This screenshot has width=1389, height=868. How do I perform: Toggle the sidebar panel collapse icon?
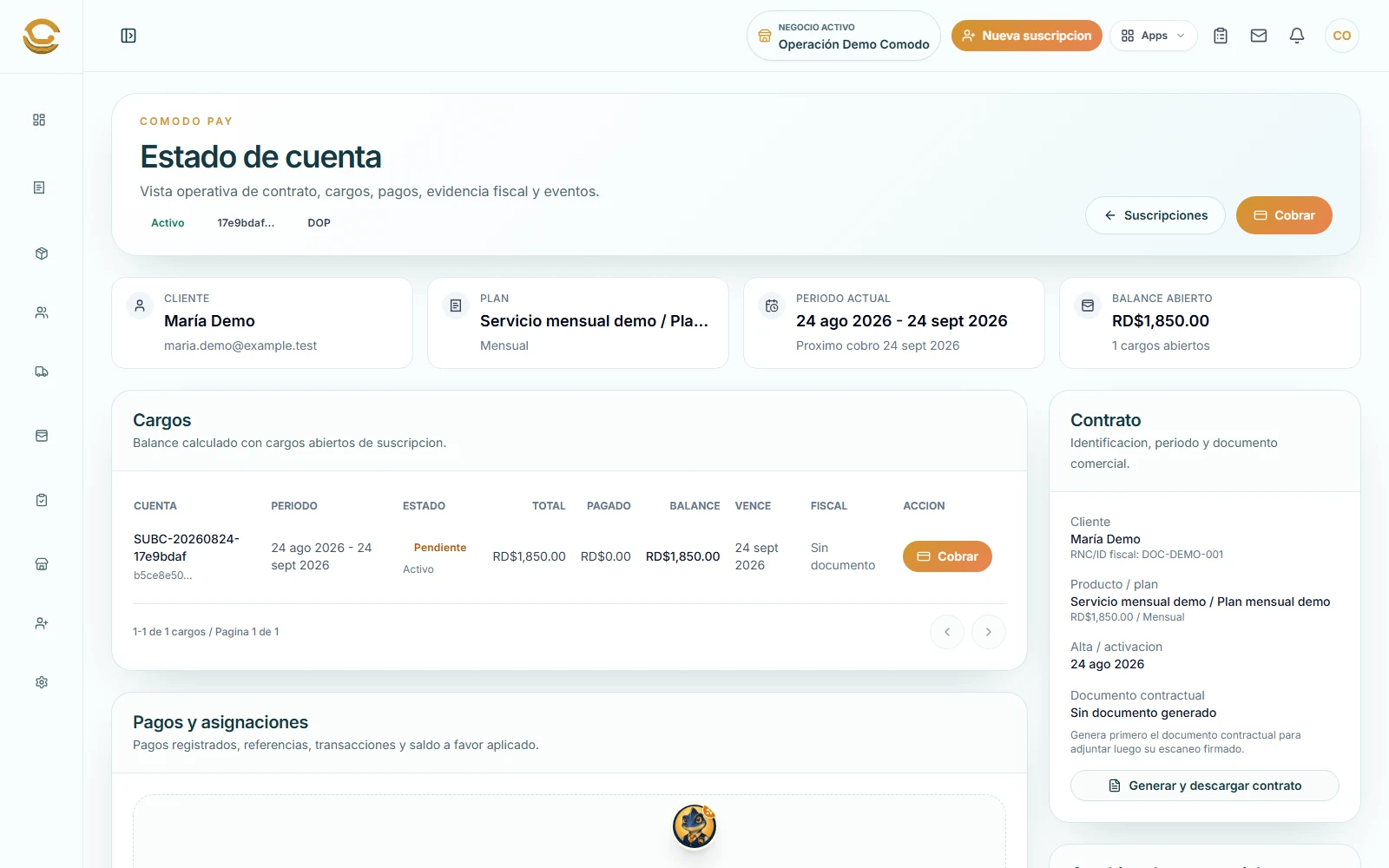(x=128, y=36)
